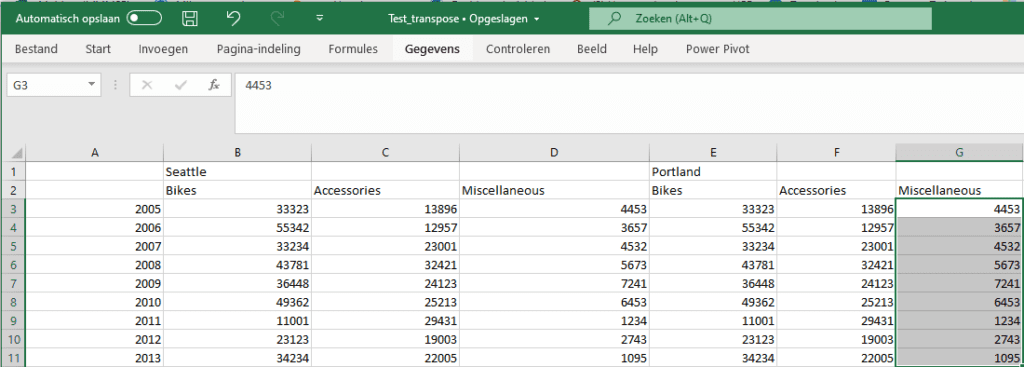Confirm the entry with the checkmark icon
This screenshot has height=367, width=1024.
coord(181,85)
